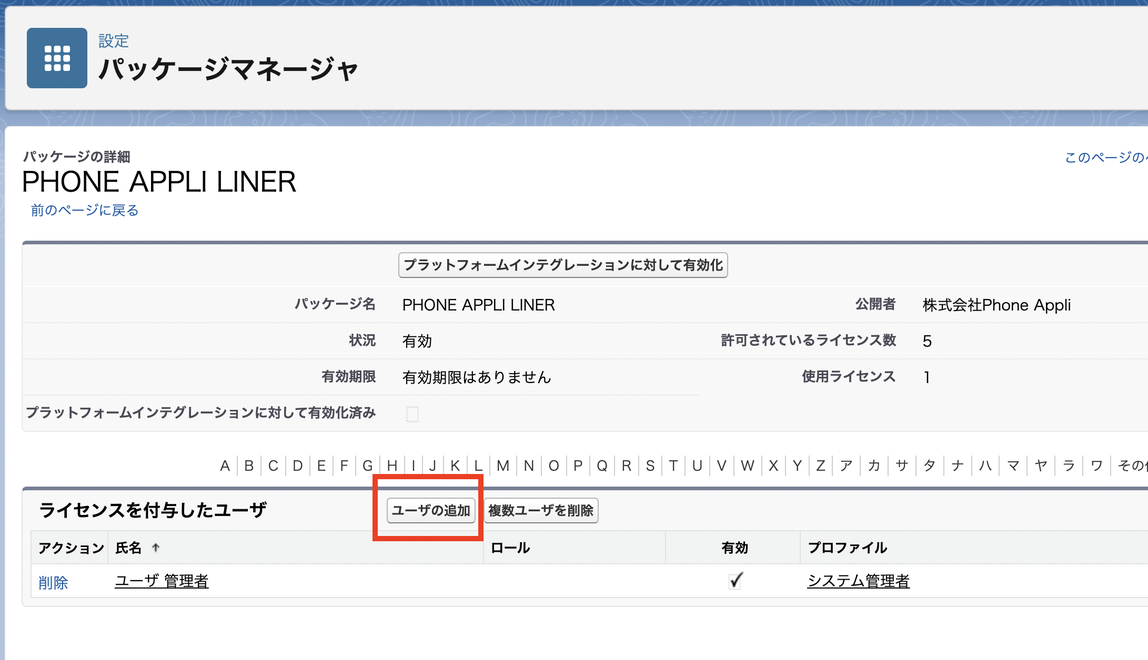Screen dimensions: 1148x660
Task: Click 削除 link for ユーザ 管理者
Action: pyautogui.click(x=53, y=582)
